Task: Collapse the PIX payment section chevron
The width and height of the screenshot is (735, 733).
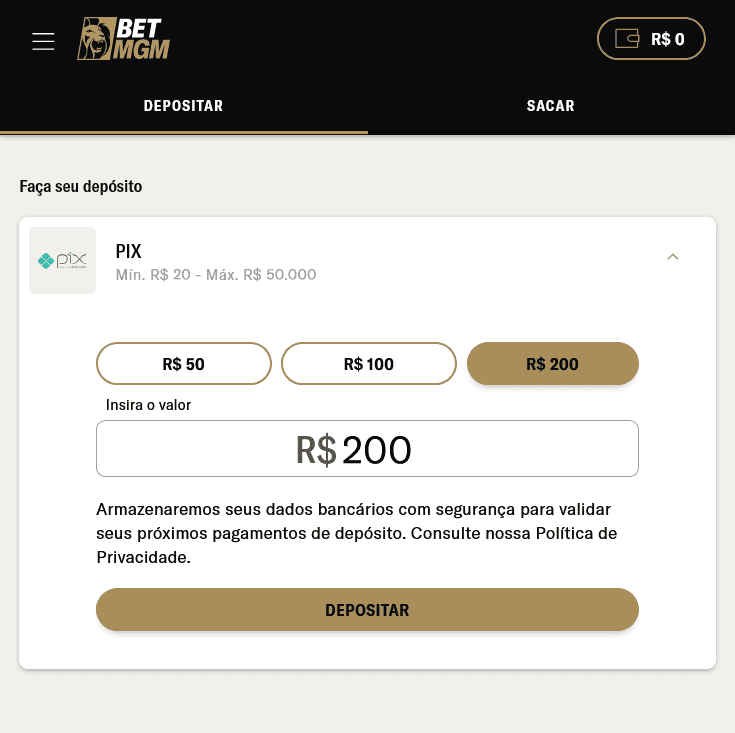Action: (x=673, y=257)
